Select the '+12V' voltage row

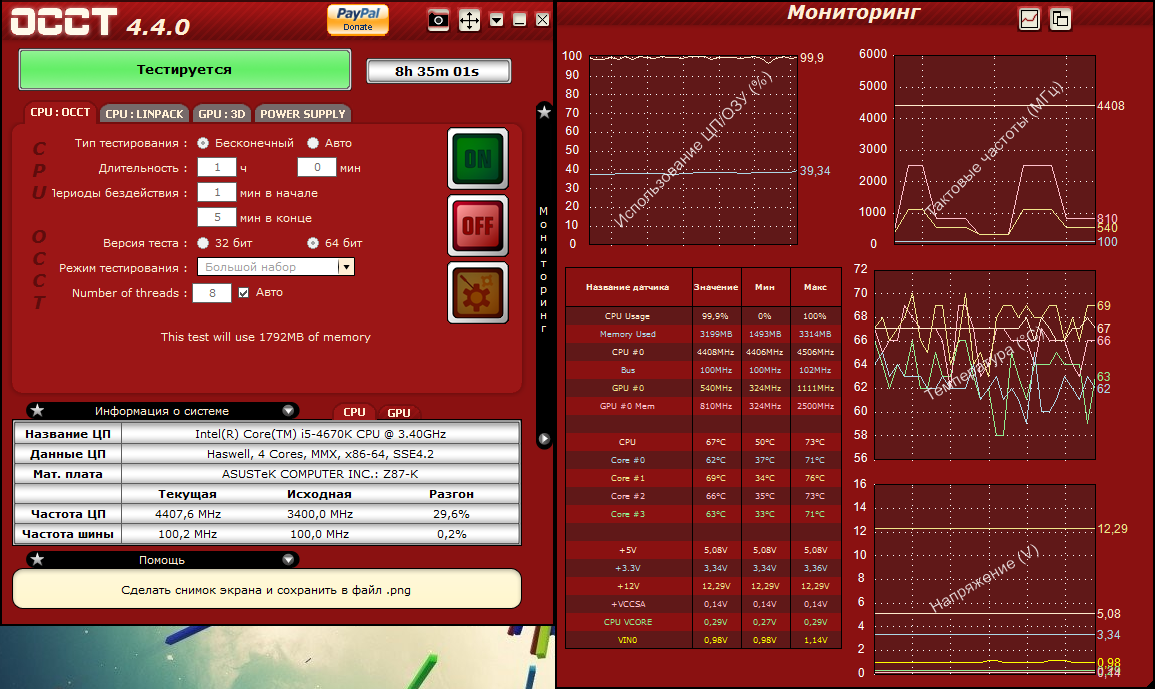tap(703, 586)
